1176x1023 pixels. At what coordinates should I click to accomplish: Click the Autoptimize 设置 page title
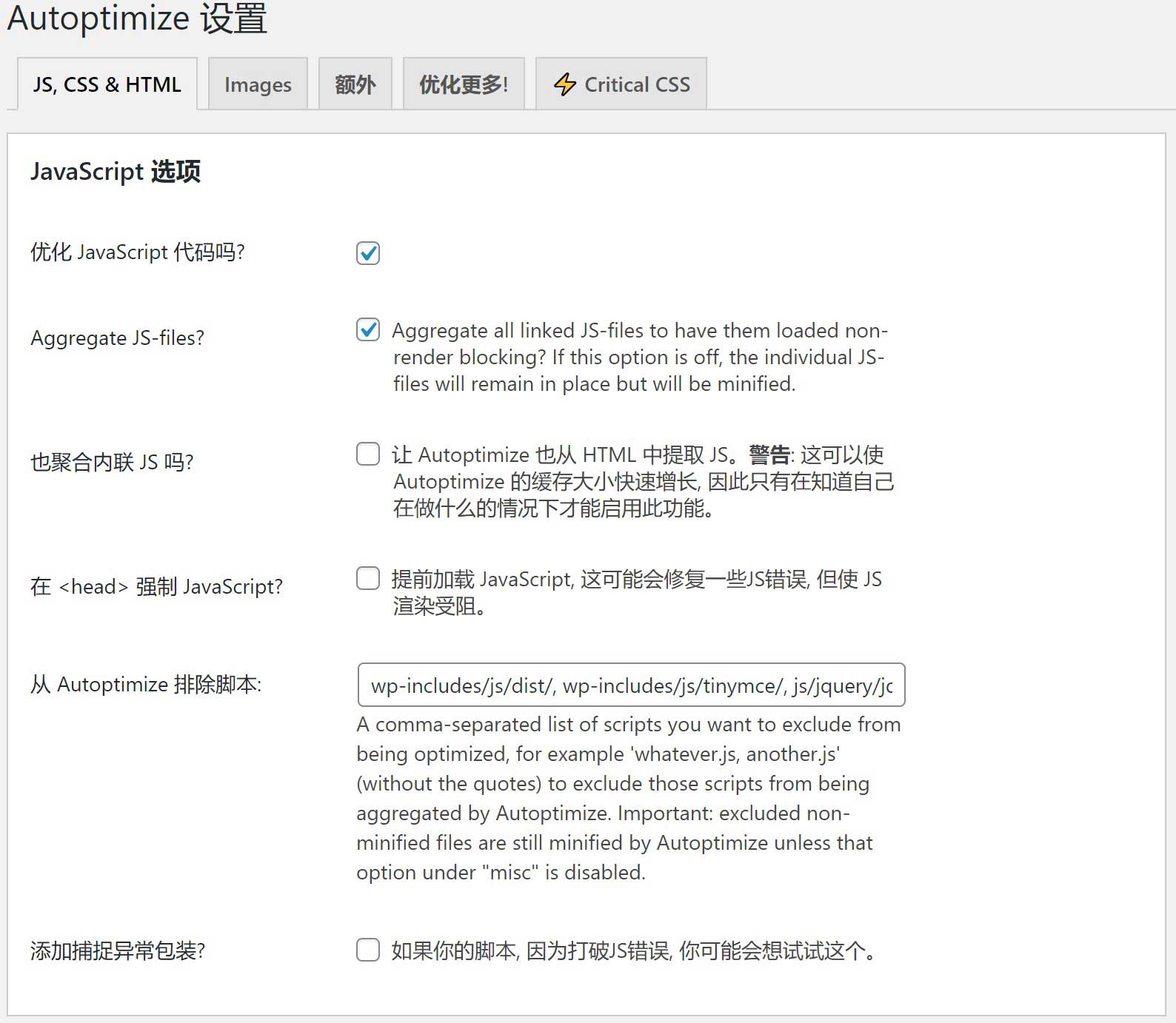pyautogui.click(x=137, y=19)
